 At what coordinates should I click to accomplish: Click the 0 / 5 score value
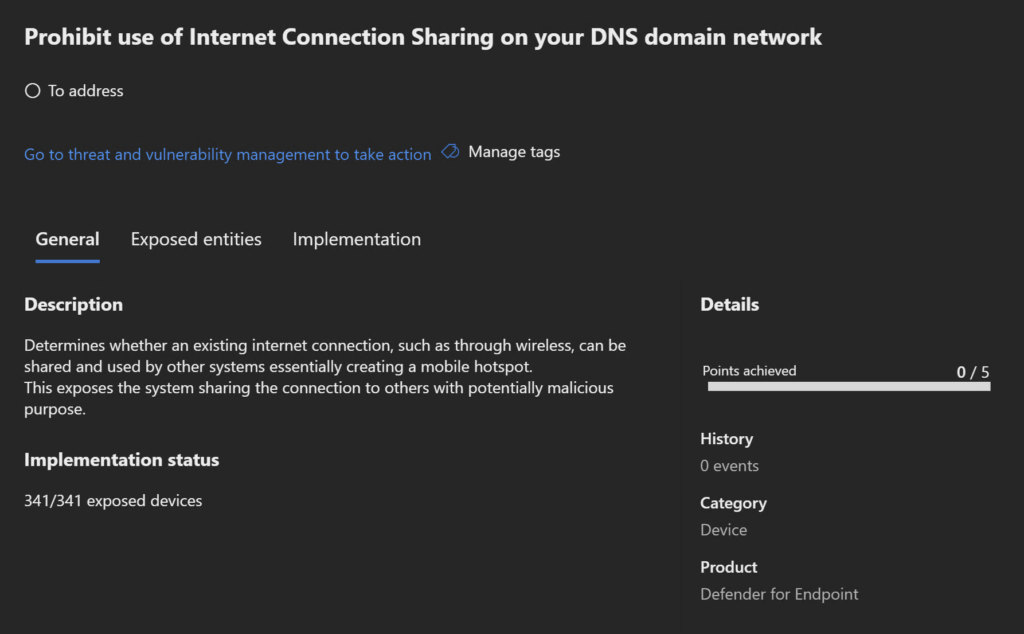[x=972, y=372]
